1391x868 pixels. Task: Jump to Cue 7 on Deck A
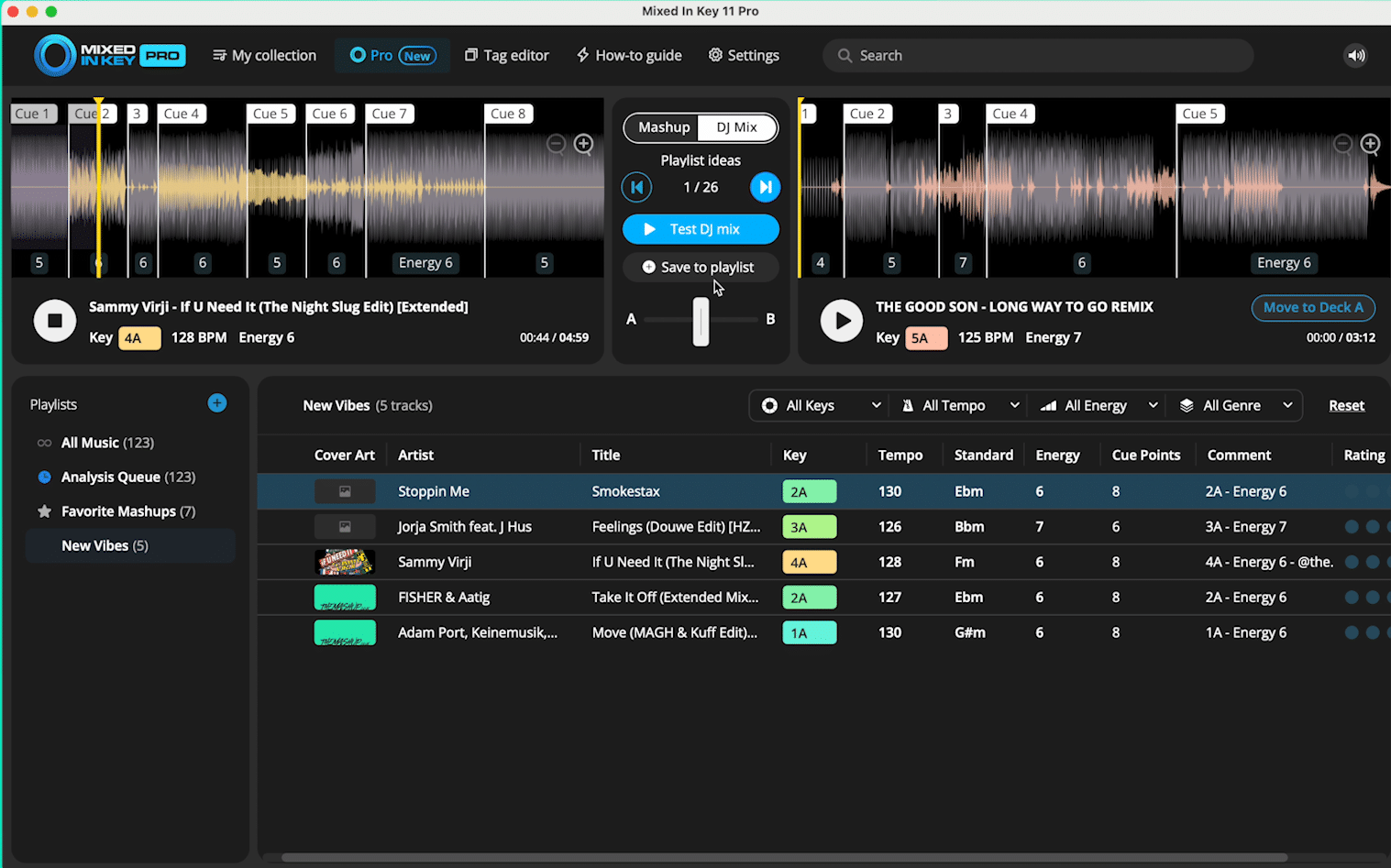click(x=390, y=114)
